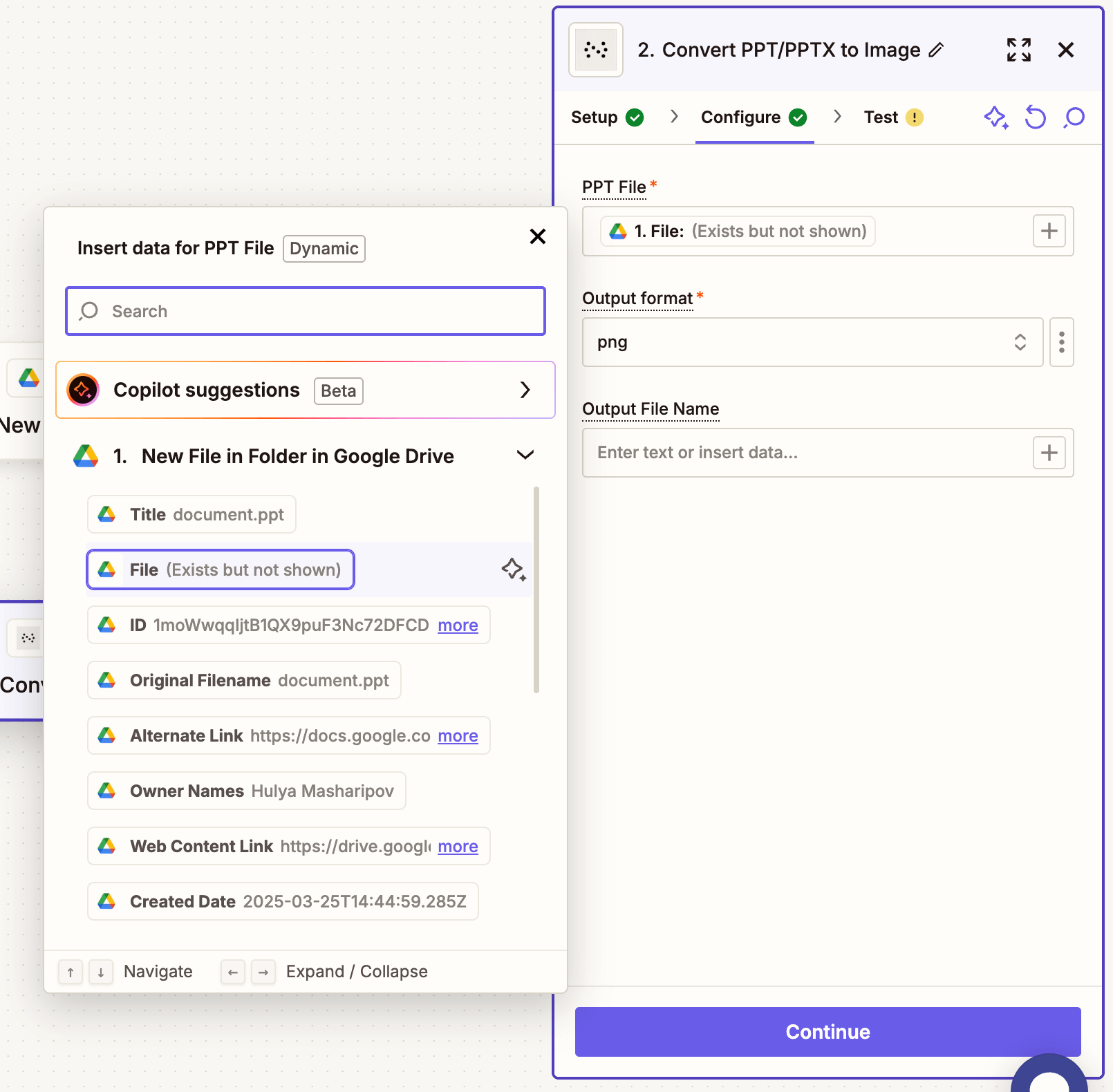1113x1092 pixels.
Task: Close the Insert data popup
Action: [x=537, y=236]
